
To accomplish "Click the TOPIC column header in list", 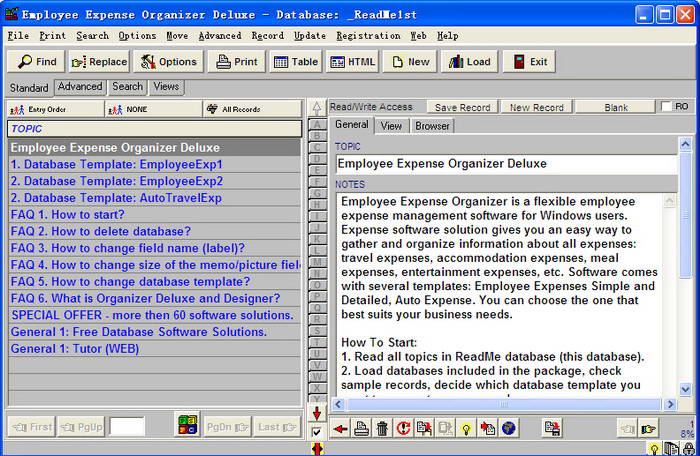I will pos(154,129).
